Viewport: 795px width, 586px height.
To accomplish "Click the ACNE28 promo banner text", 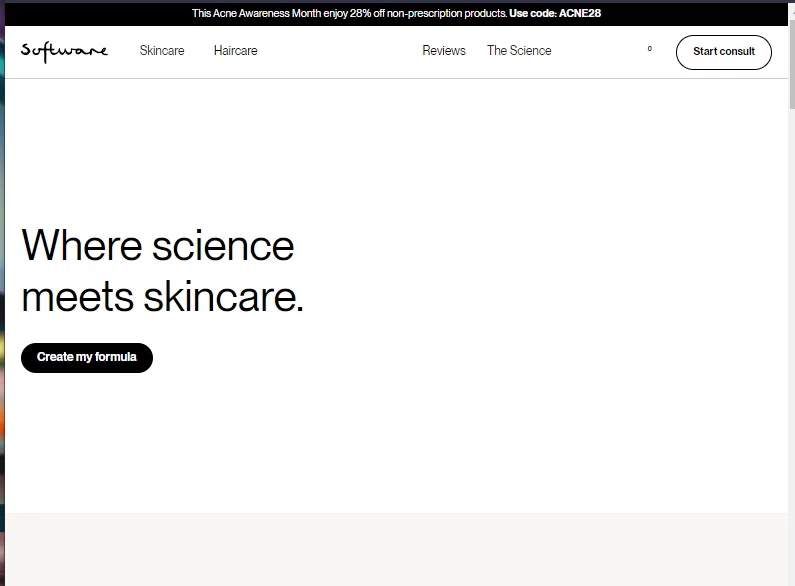I will (x=396, y=14).
